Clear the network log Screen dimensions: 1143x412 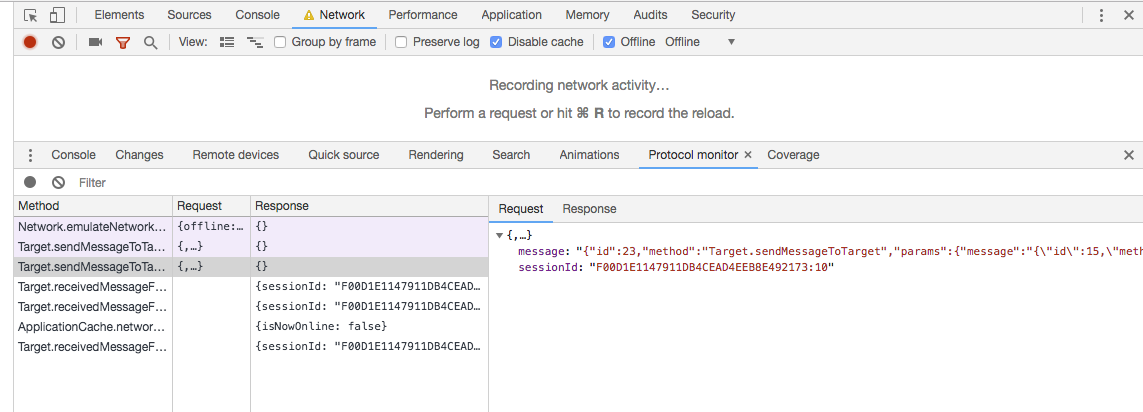(x=59, y=42)
